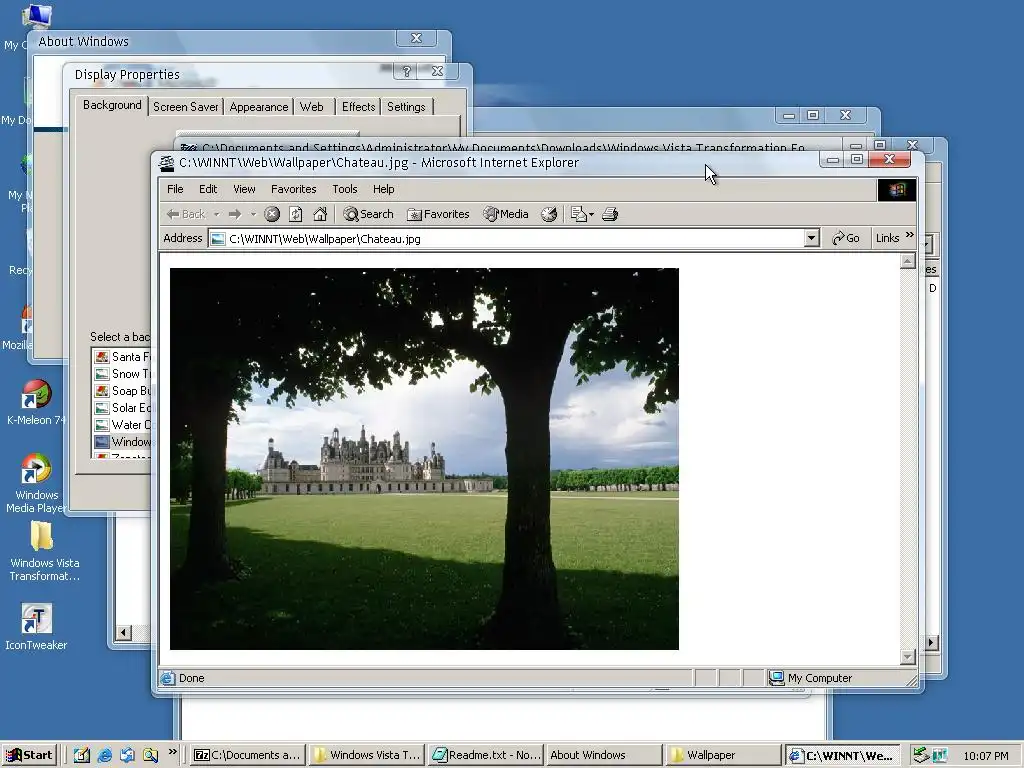This screenshot has width=1024, height=768.
Task: Switch to C:\Documents a... taskbar button
Action: point(248,755)
